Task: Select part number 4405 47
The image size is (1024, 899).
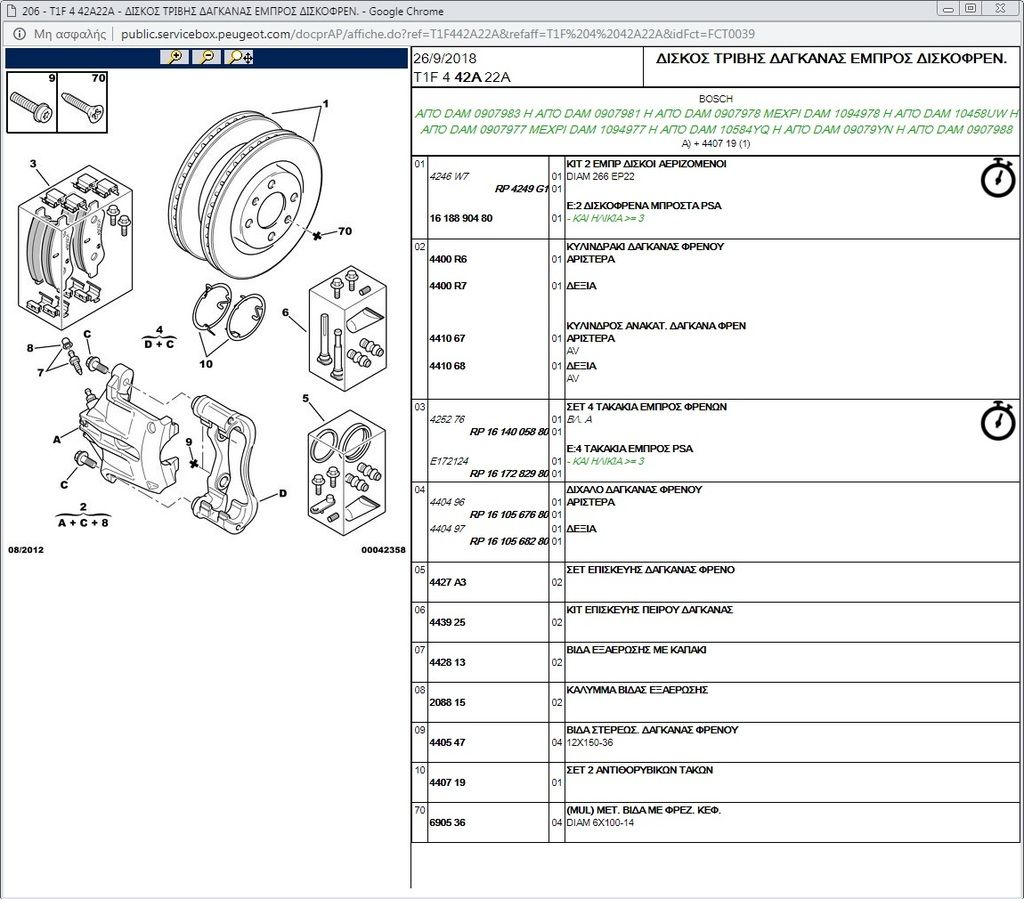Action: (x=447, y=742)
